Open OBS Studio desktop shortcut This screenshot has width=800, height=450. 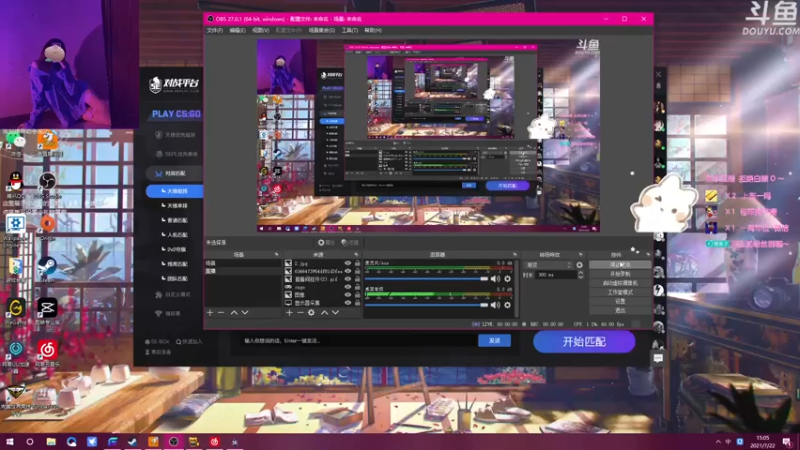(47, 185)
